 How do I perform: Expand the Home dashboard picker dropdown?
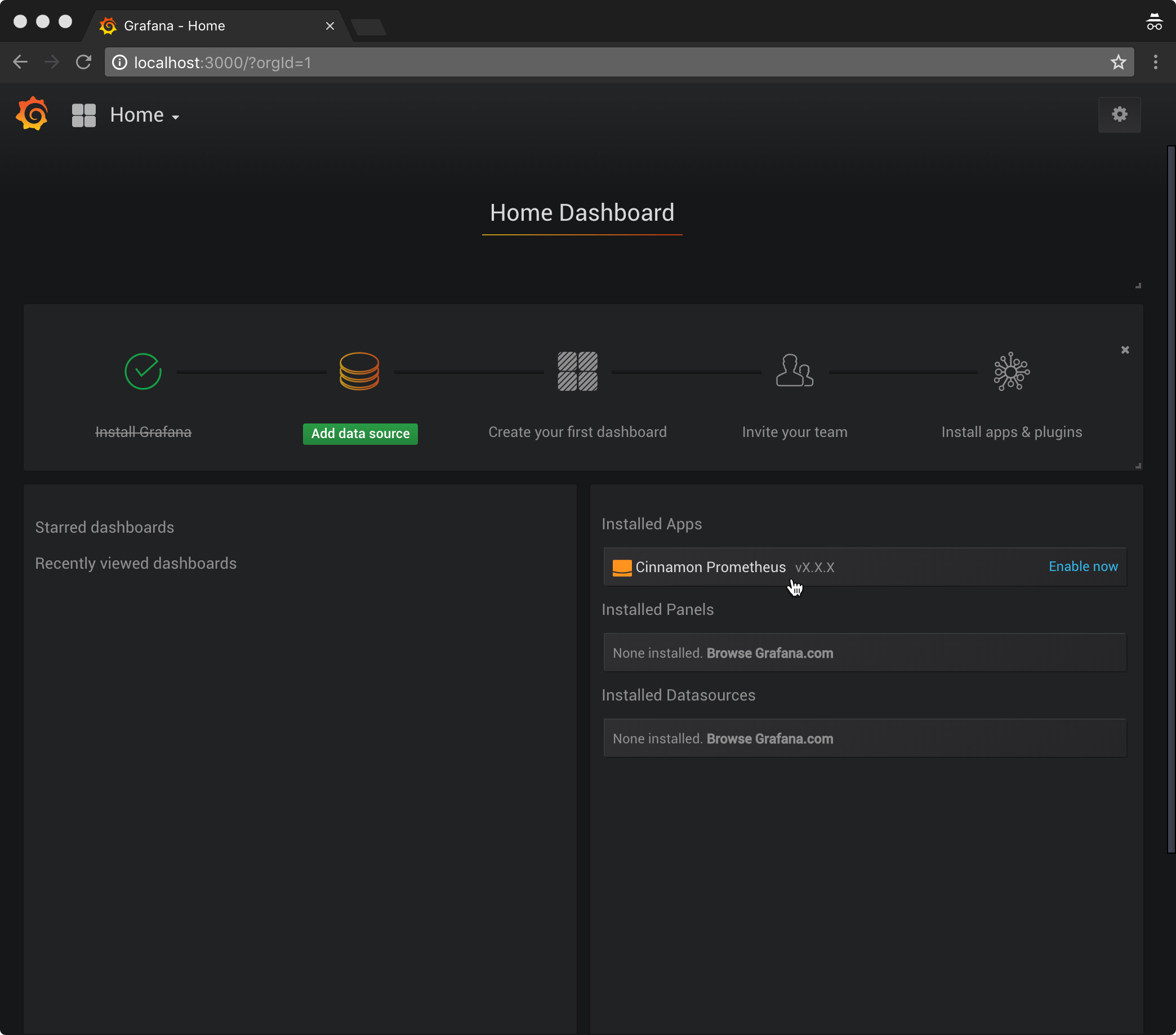tap(144, 115)
